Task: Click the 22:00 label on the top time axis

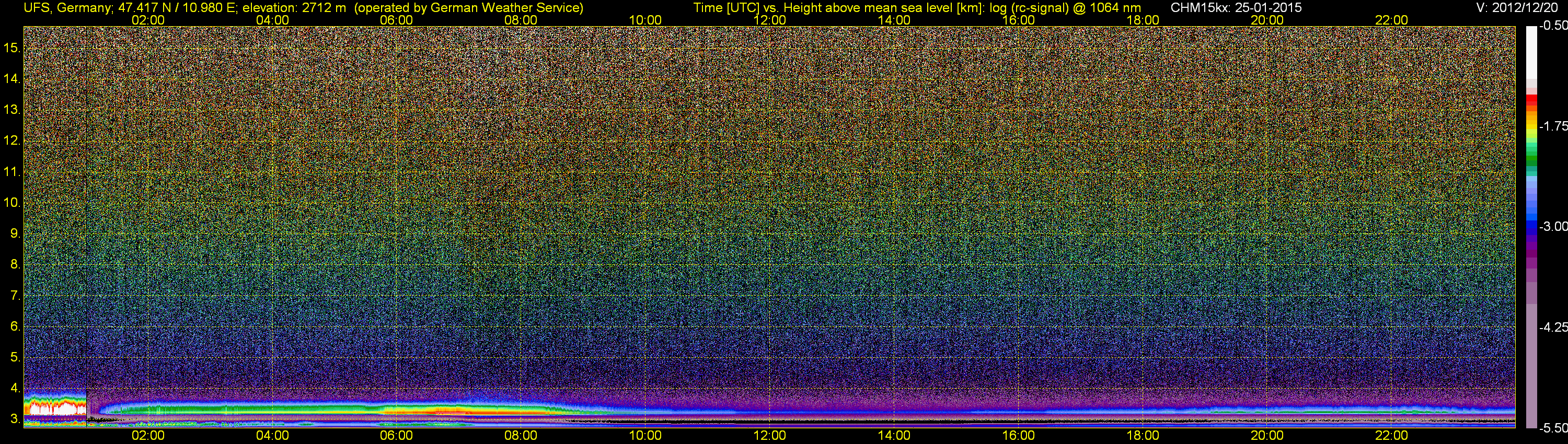Action: coord(1391,20)
